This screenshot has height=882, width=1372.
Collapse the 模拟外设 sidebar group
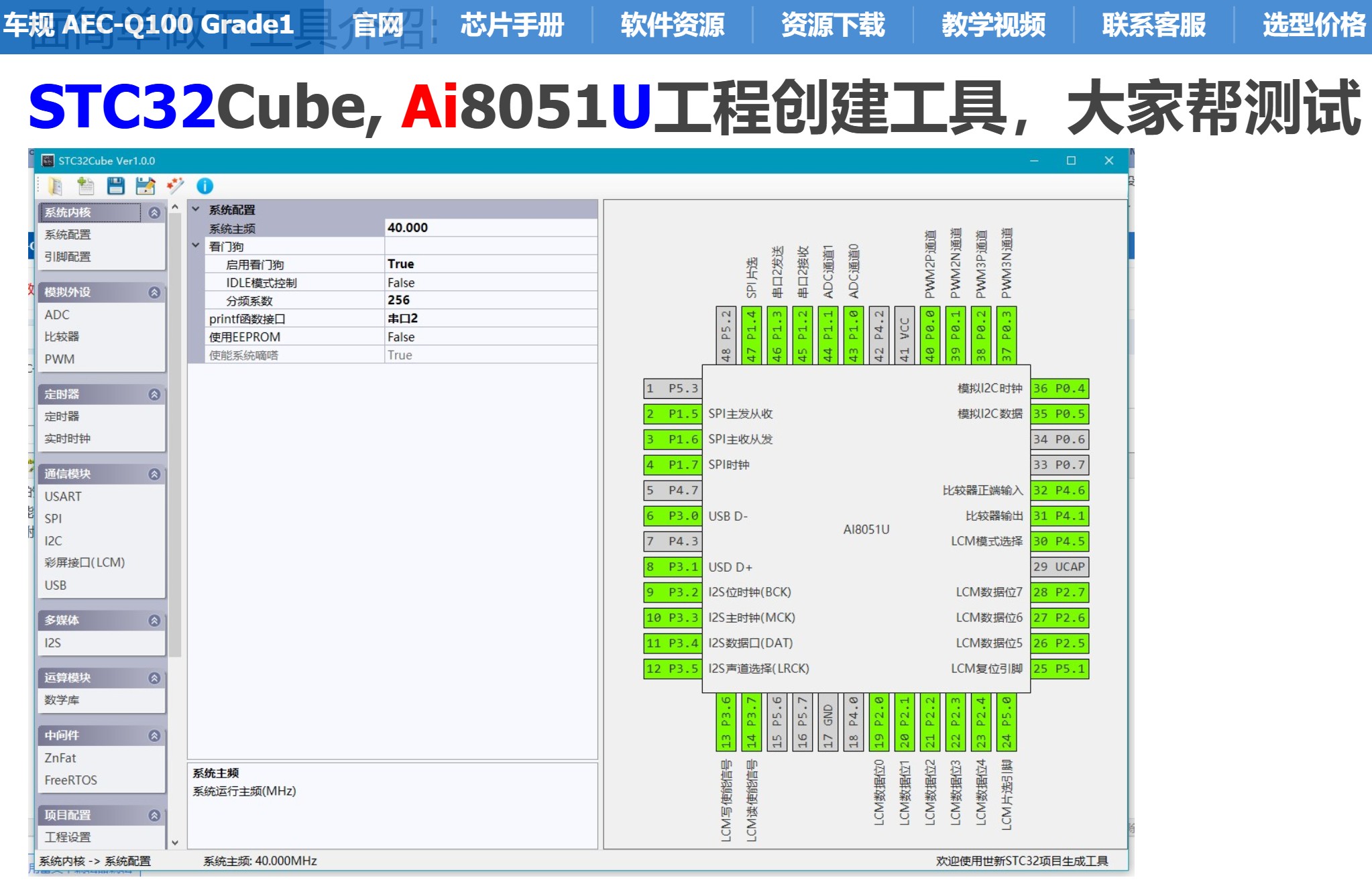point(154,292)
